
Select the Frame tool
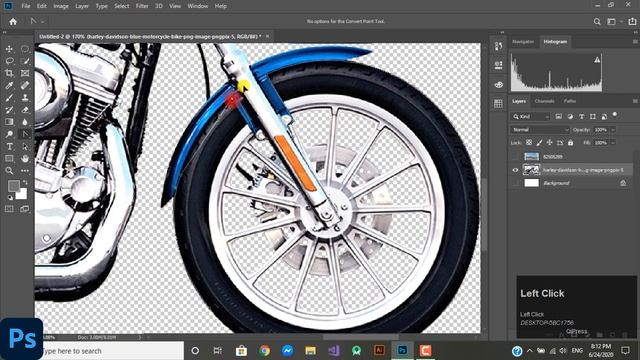(25, 73)
